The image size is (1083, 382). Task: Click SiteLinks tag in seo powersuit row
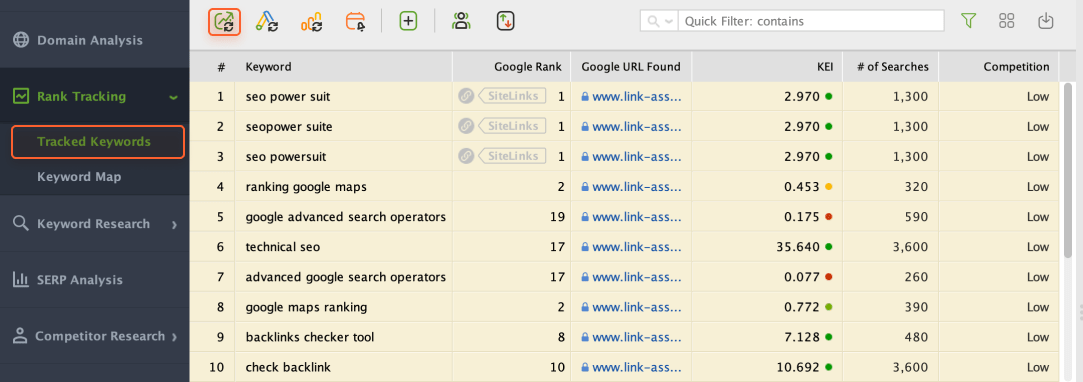point(512,156)
